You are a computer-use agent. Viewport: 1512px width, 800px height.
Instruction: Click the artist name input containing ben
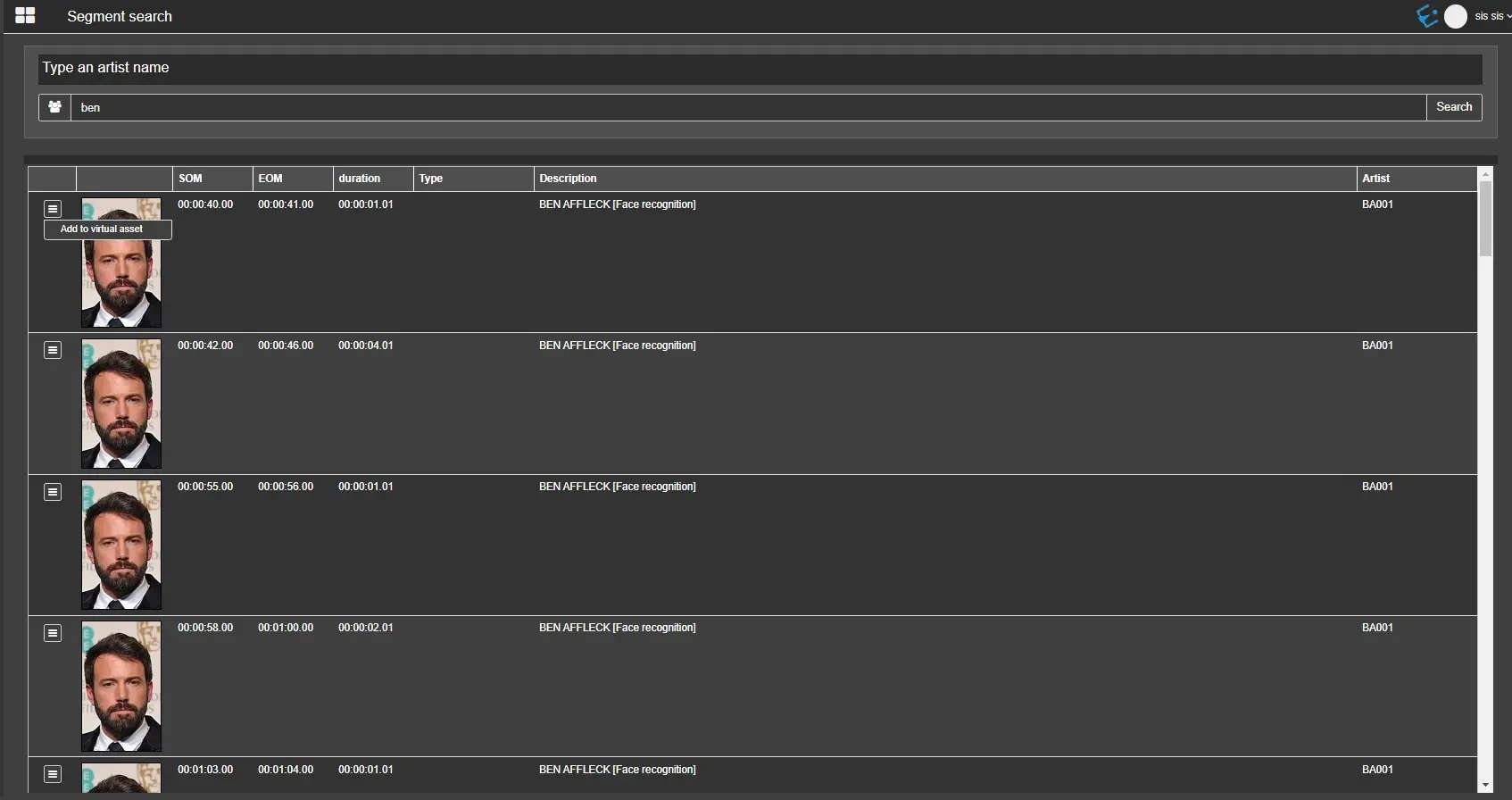(748, 107)
